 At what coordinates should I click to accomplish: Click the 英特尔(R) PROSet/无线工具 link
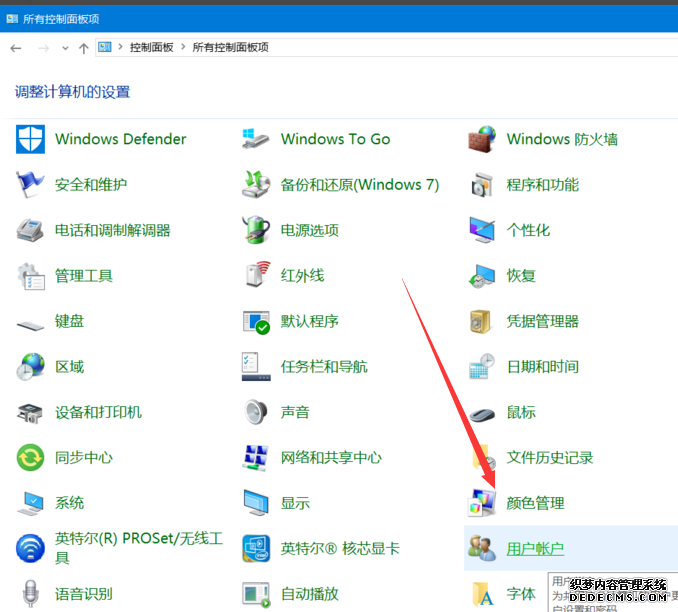point(139,548)
